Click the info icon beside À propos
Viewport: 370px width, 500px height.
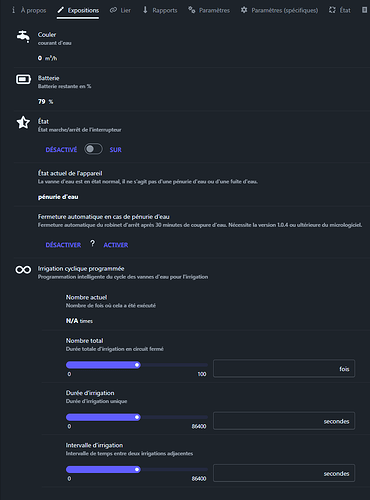tap(13, 10)
